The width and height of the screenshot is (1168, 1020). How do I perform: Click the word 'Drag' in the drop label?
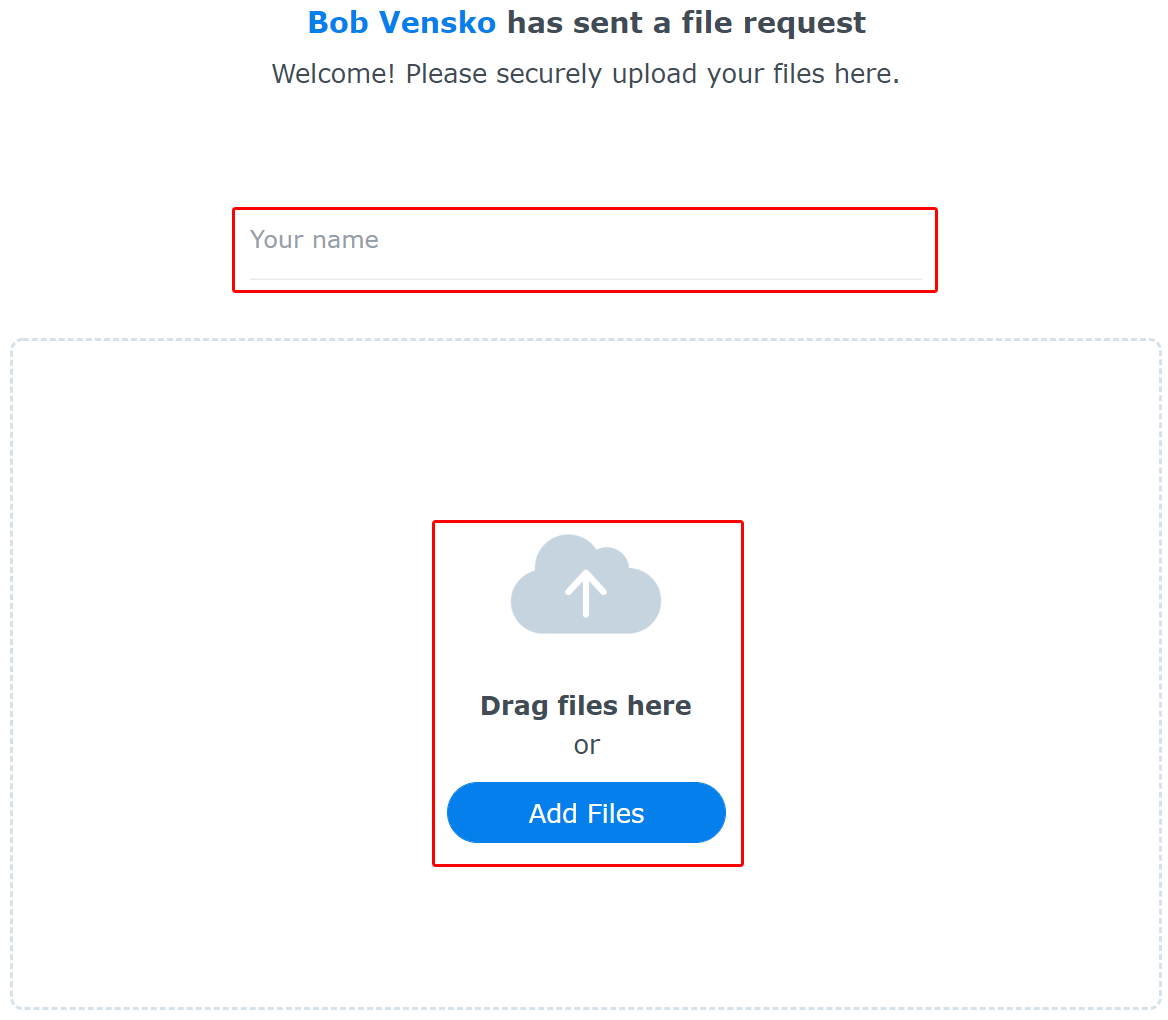click(x=514, y=706)
